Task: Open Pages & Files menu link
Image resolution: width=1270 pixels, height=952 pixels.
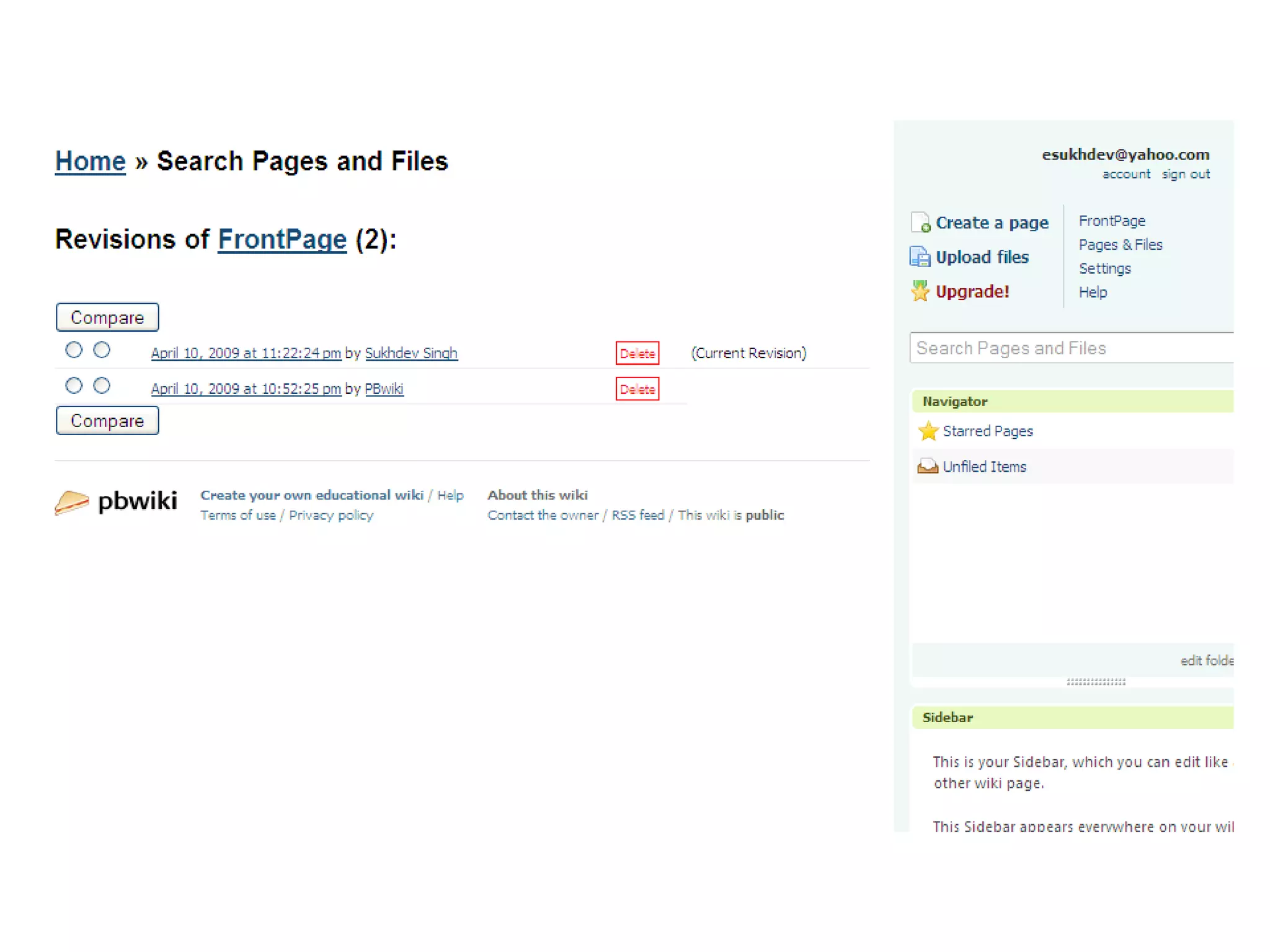Action: (1120, 245)
